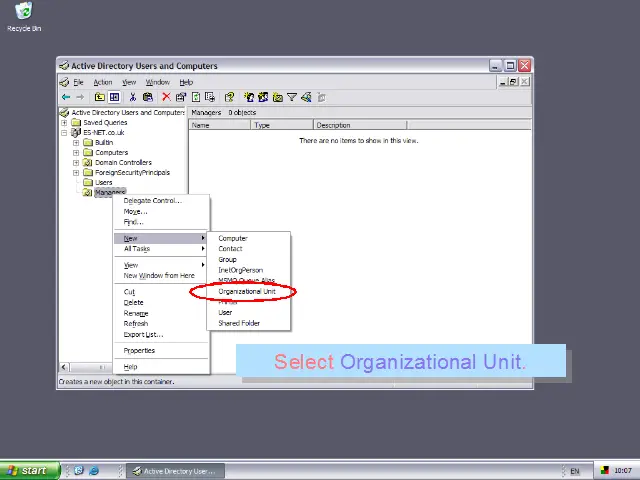
Task: Click the console icon left of File menu
Action: (x=64, y=82)
